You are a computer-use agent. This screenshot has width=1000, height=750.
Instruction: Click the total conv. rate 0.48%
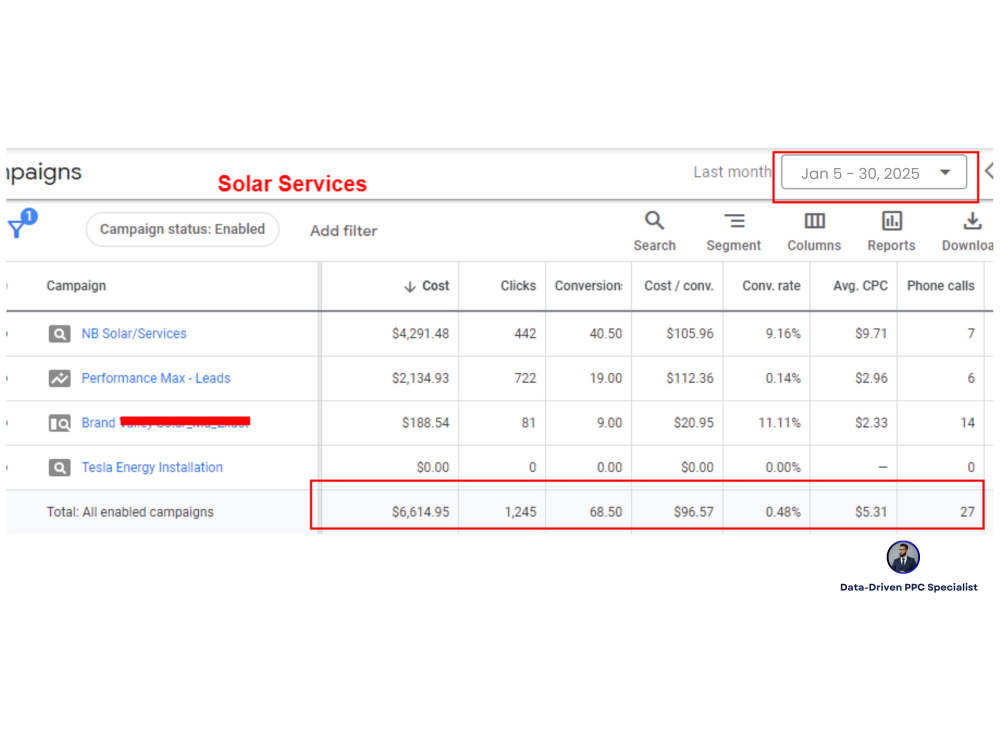click(783, 512)
